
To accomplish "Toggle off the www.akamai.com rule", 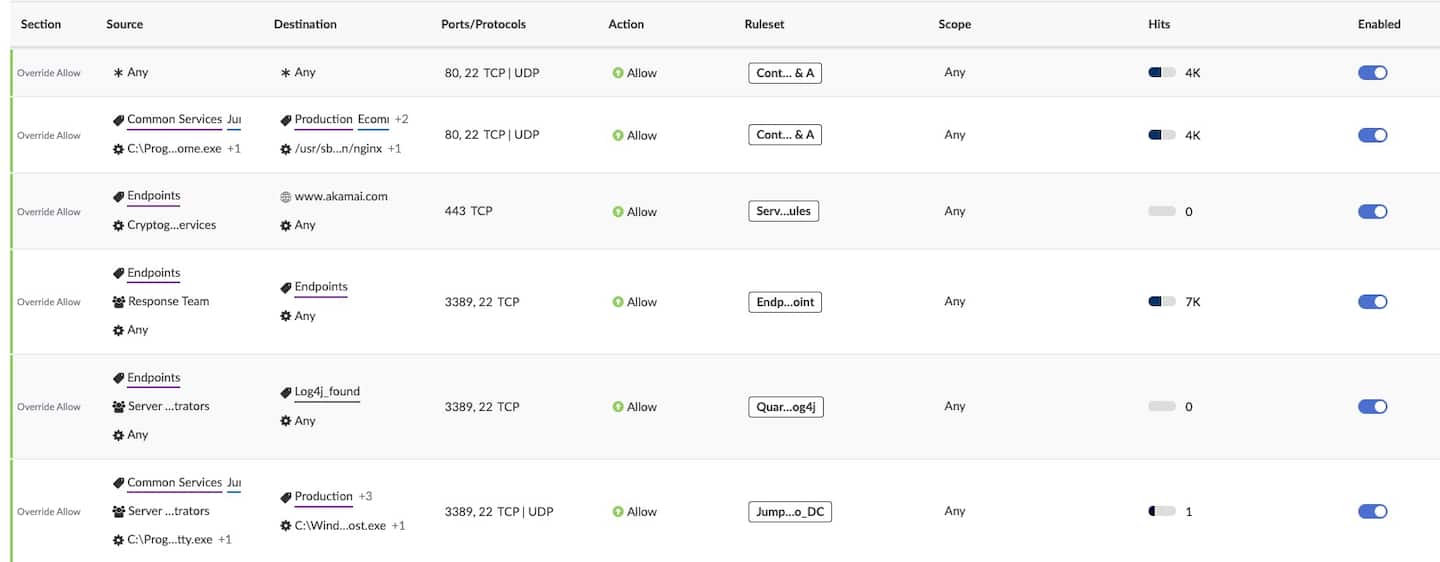I will 1372,212.
